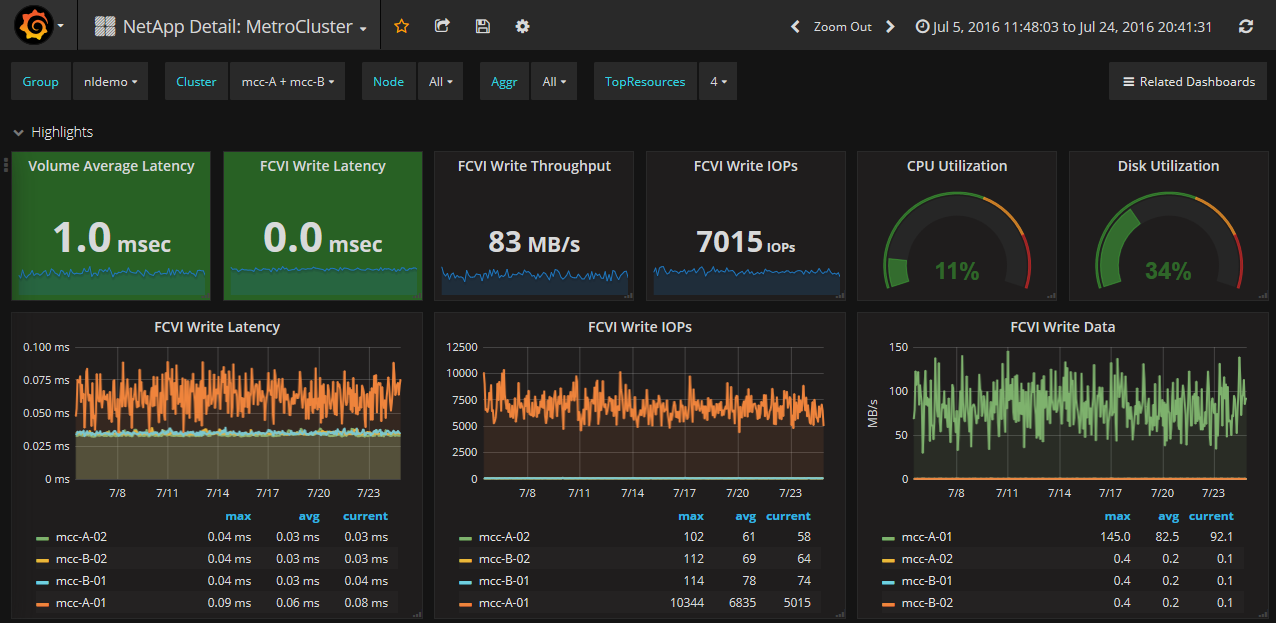The width and height of the screenshot is (1276, 623).
Task: Refresh the dashboard with refresh icon
Action: 1245,27
